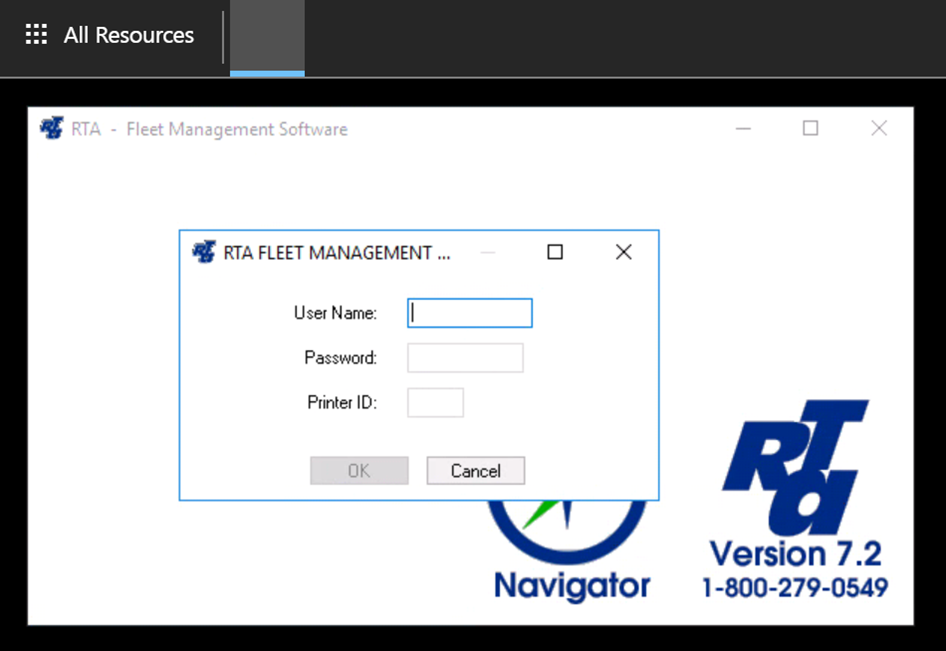946x651 pixels.
Task: Close the RTA Fleet Management login dialog
Action: pyautogui.click(x=623, y=252)
